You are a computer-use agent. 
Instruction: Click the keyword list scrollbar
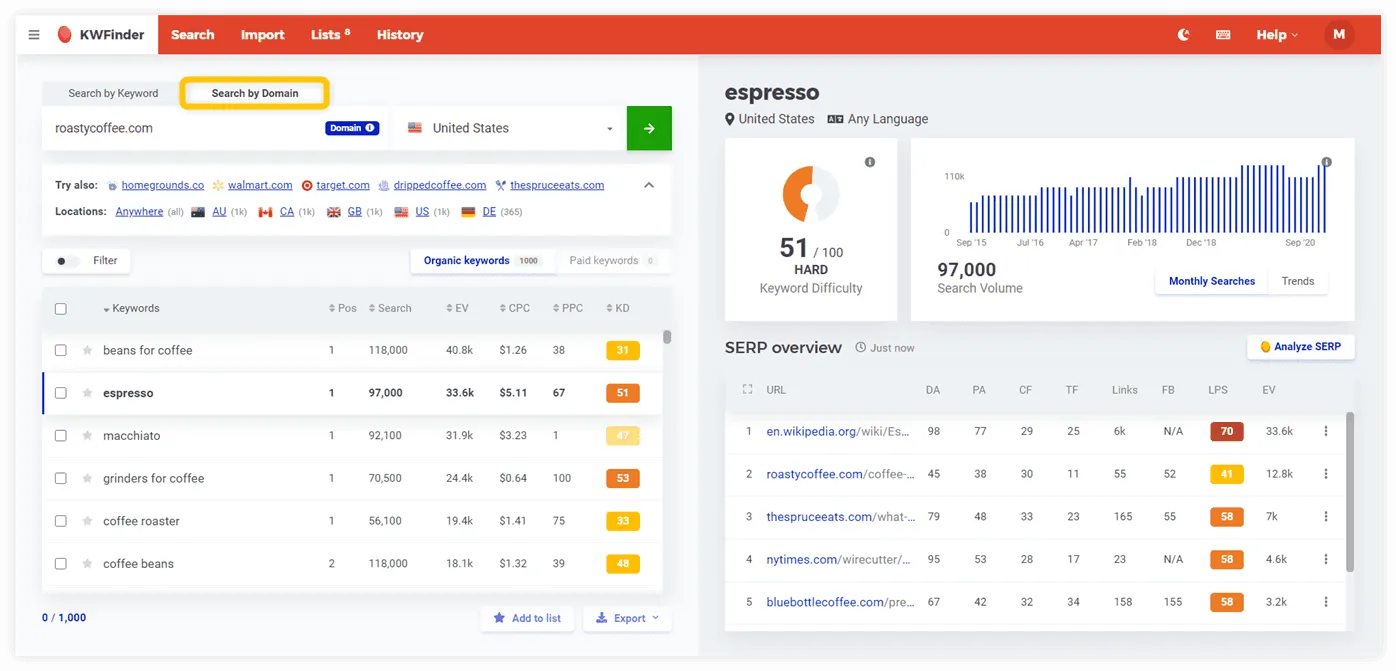click(x=667, y=337)
